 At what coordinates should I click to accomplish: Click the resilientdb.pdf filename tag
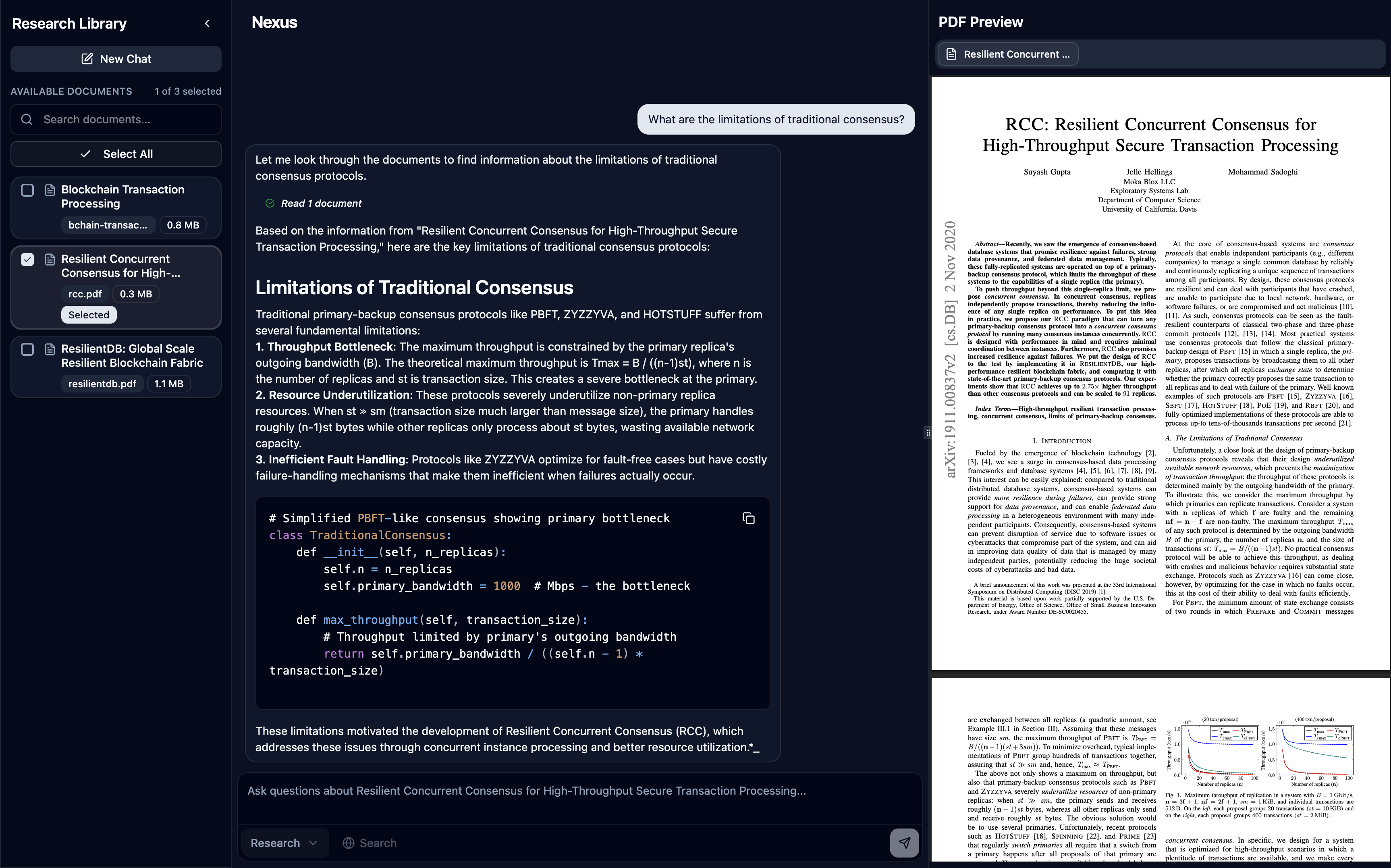[102, 384]
